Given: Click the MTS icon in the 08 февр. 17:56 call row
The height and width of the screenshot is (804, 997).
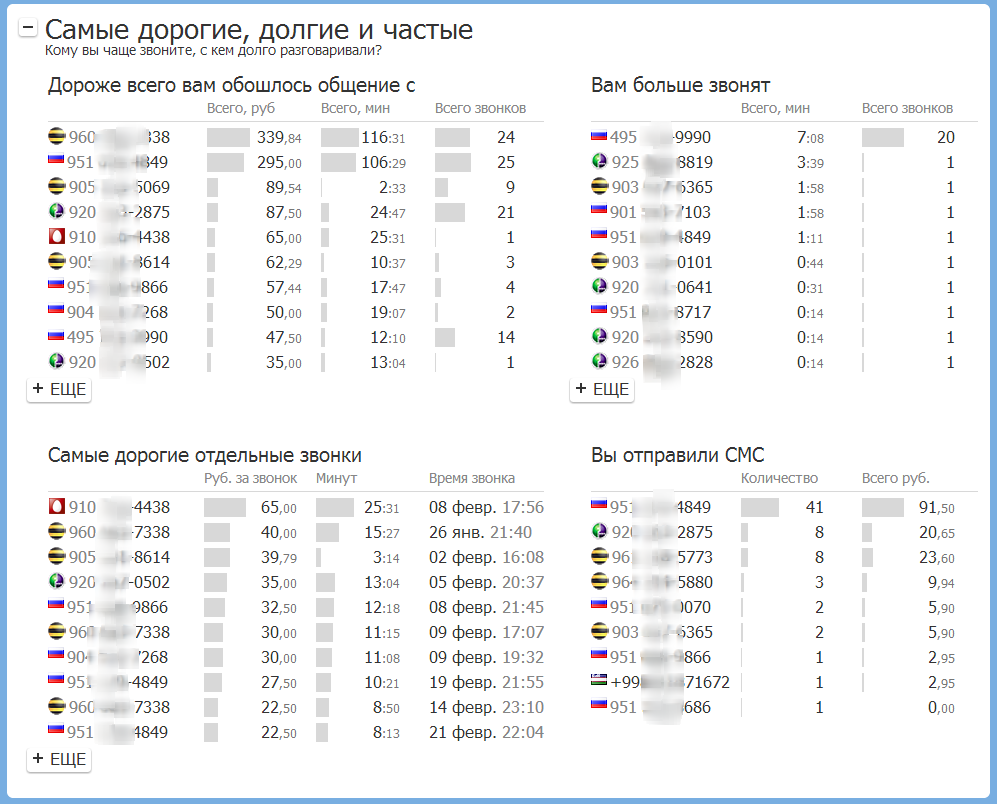Looking at the screenshot, I should click(57, 506).
